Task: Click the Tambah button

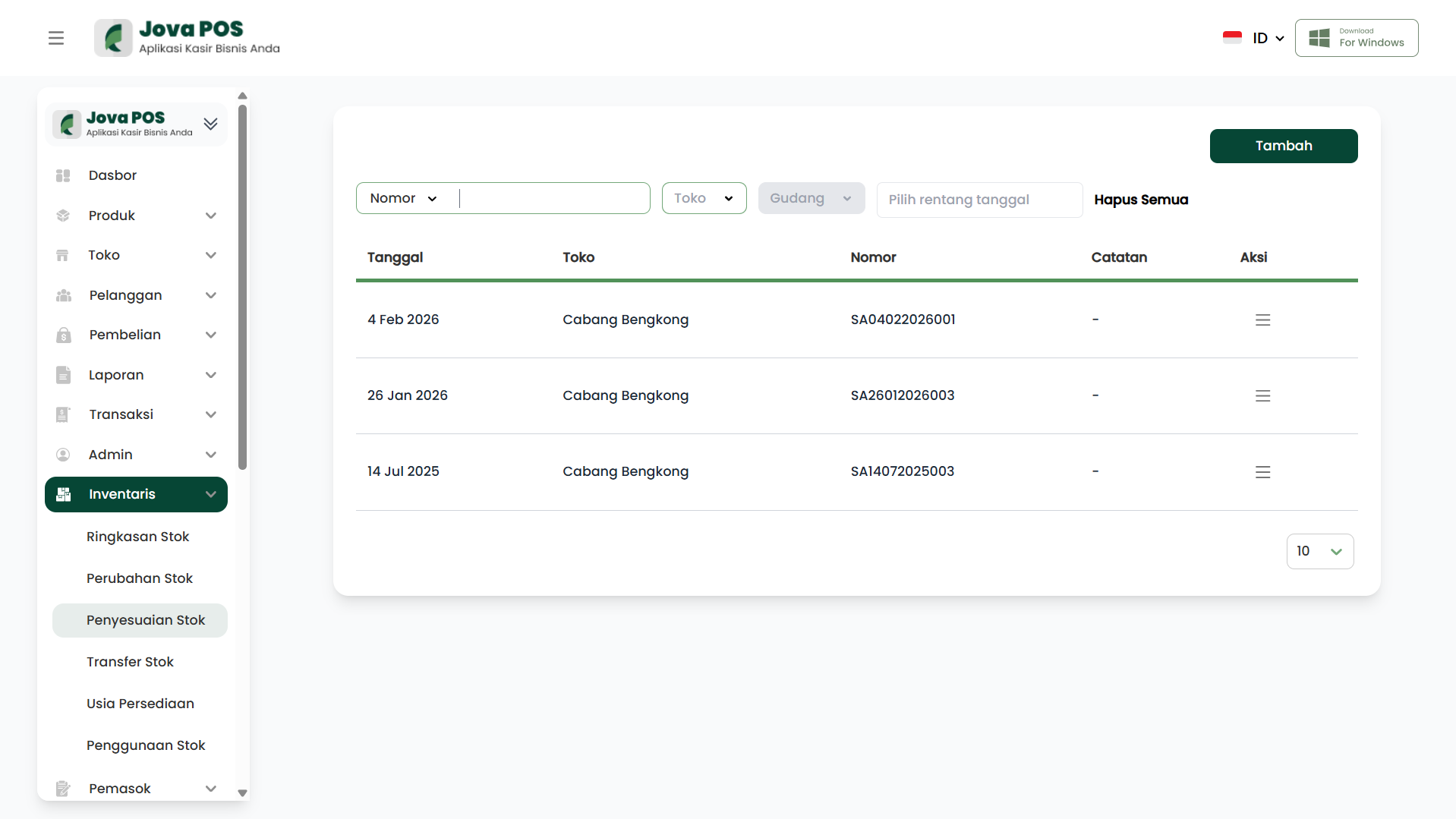Action: pyautogui.click(x=1283, y=146)
